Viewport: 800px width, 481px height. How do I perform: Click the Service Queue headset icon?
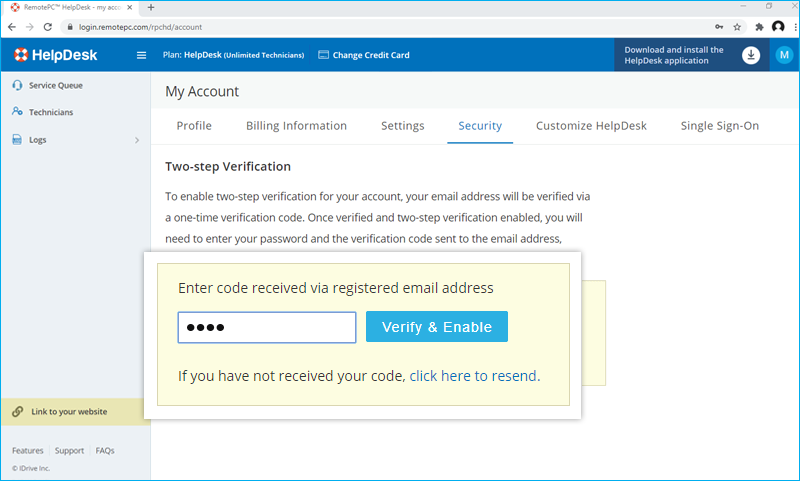(x=18, y=86)
